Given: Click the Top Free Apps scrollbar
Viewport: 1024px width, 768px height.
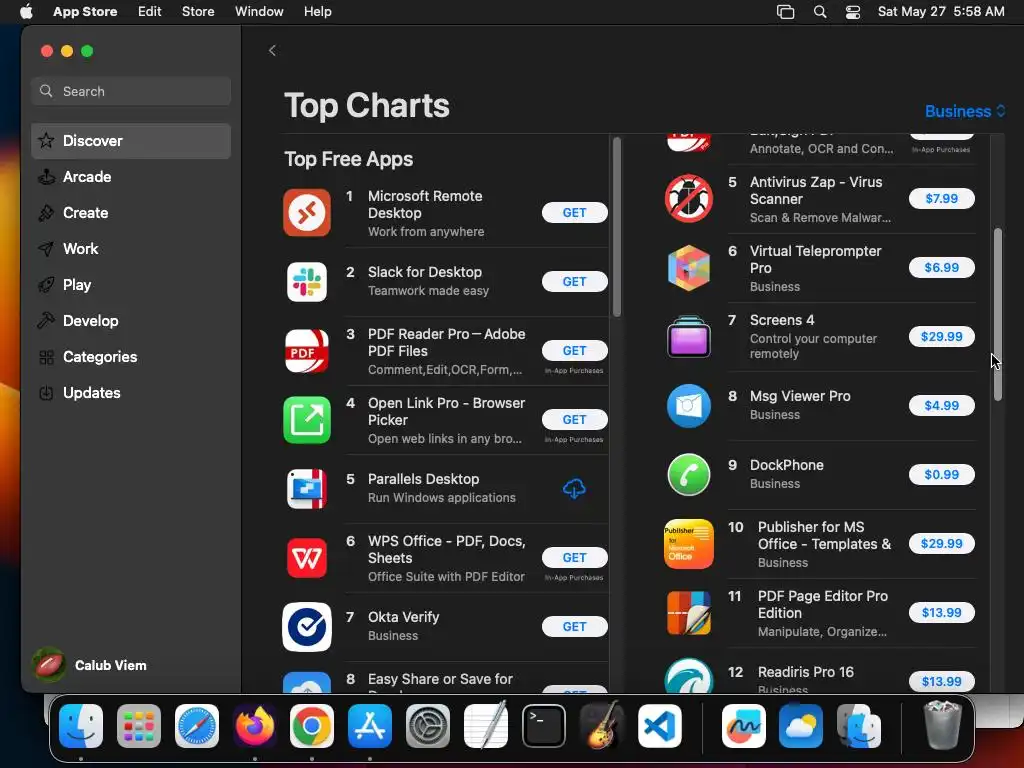Looking at the screenshot, I should [x=617, y=227].
